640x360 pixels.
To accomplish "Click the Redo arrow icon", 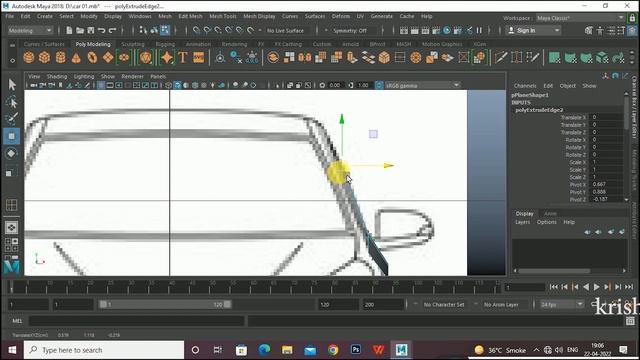I will pos(112,30).
